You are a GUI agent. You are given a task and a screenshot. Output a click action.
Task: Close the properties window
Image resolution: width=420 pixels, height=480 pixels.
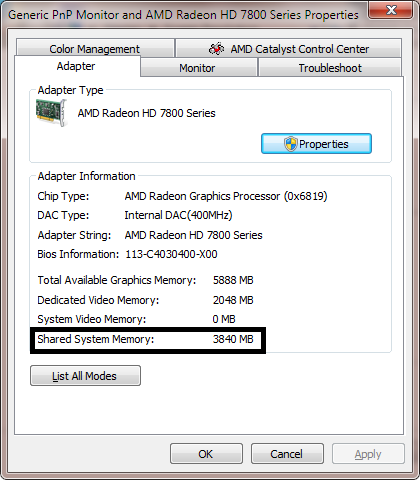coord(391,10)
